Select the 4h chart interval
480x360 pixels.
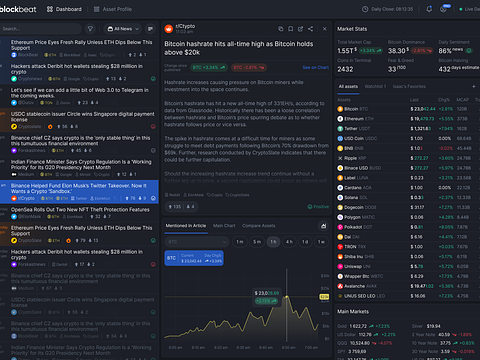289,242
